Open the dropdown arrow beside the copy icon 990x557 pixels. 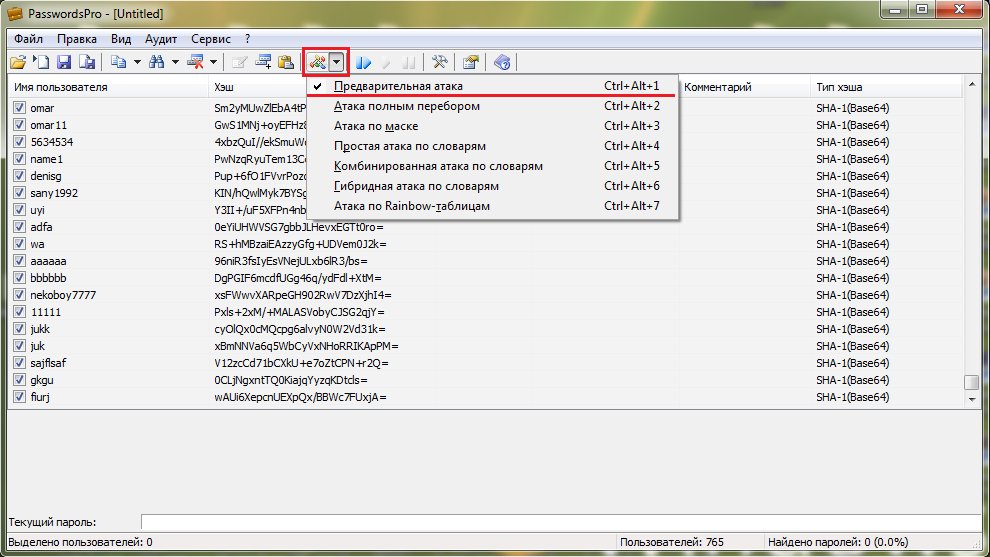(137, 63)
